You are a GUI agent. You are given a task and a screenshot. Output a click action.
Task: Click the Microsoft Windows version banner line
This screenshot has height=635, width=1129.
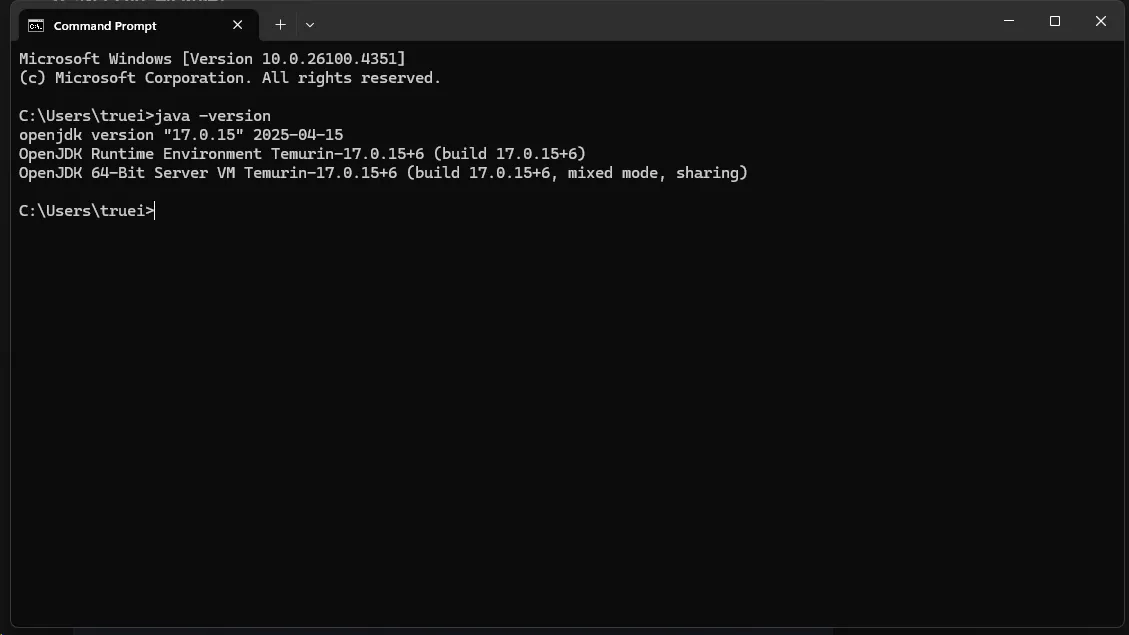tap(212, 59)
